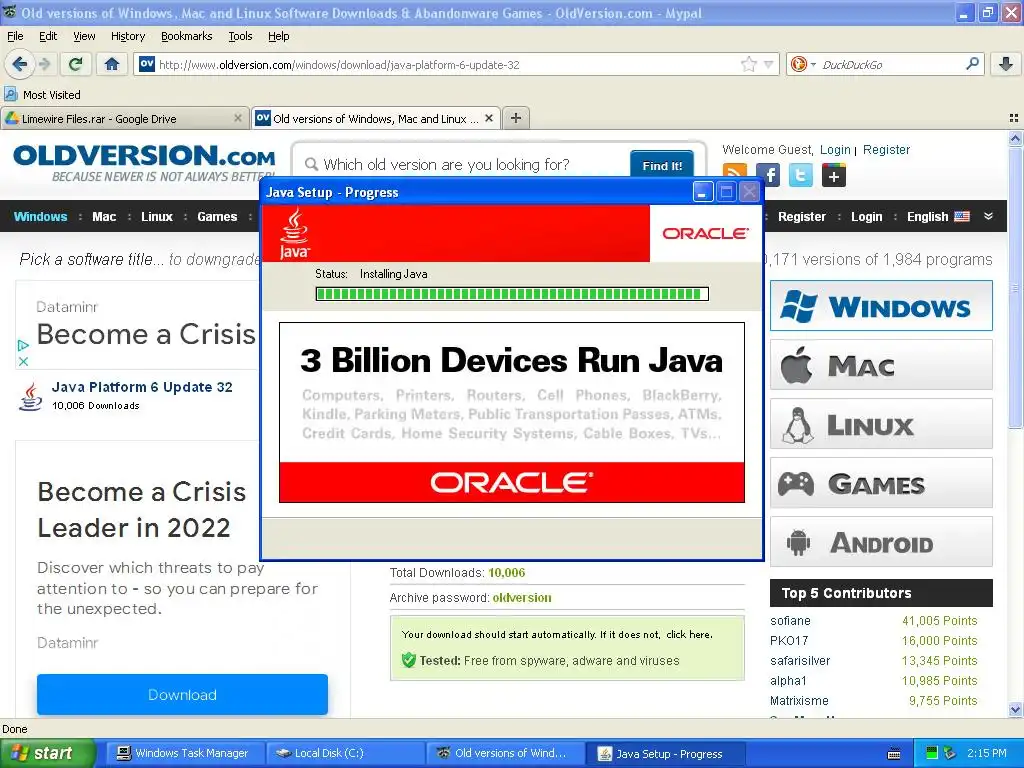The image size is (1024, 768).
Task: Open the large LINUX category button
Action: pyautogui.click(x=881, y=424)
